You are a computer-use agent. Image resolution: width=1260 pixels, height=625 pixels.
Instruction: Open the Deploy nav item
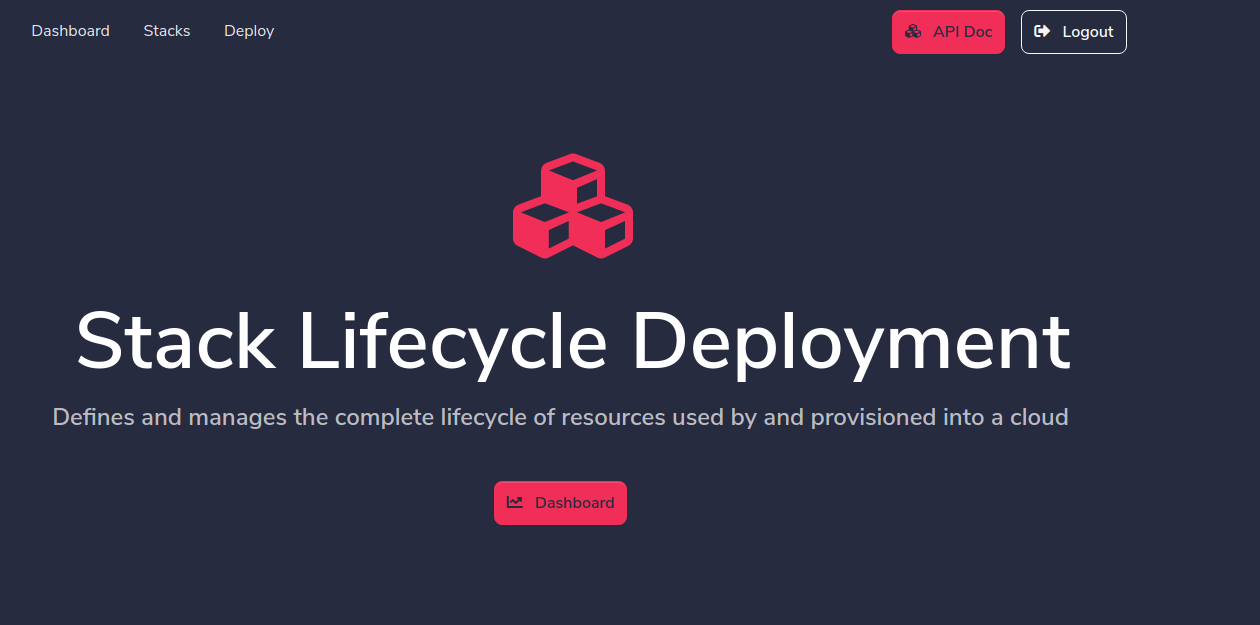249,31
